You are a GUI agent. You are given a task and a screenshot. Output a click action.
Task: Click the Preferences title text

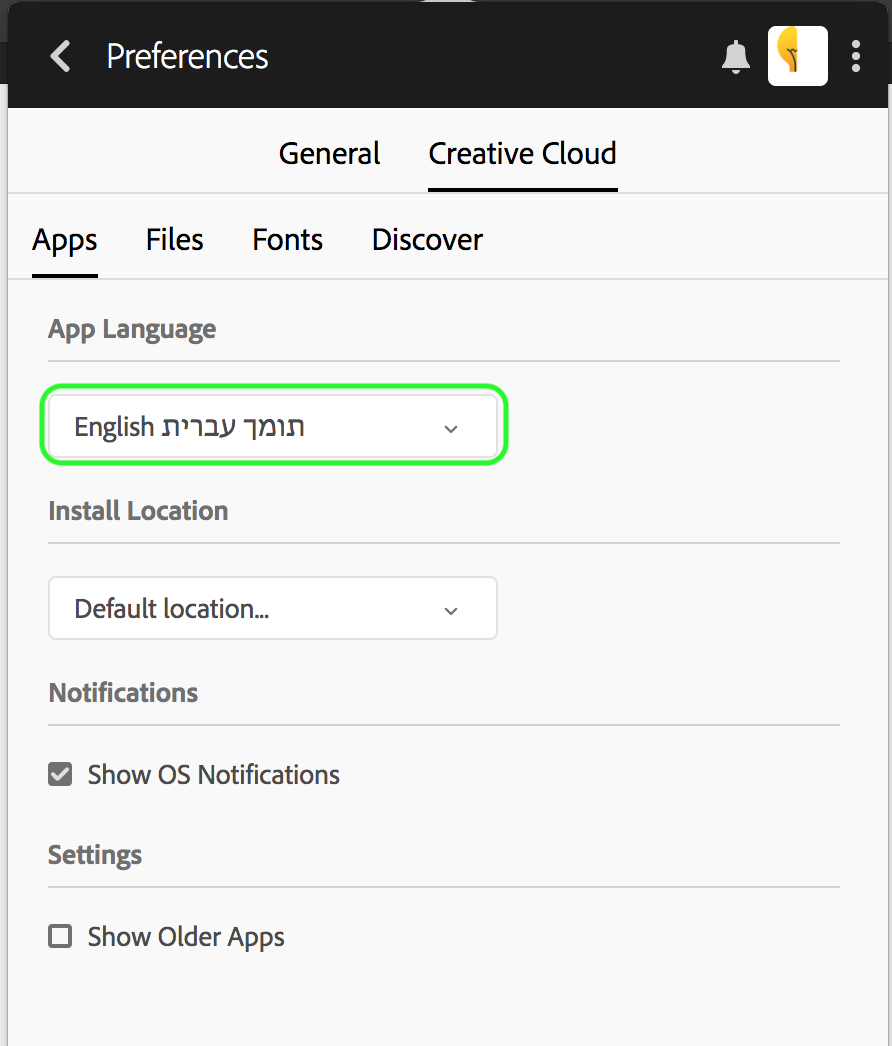187,56
